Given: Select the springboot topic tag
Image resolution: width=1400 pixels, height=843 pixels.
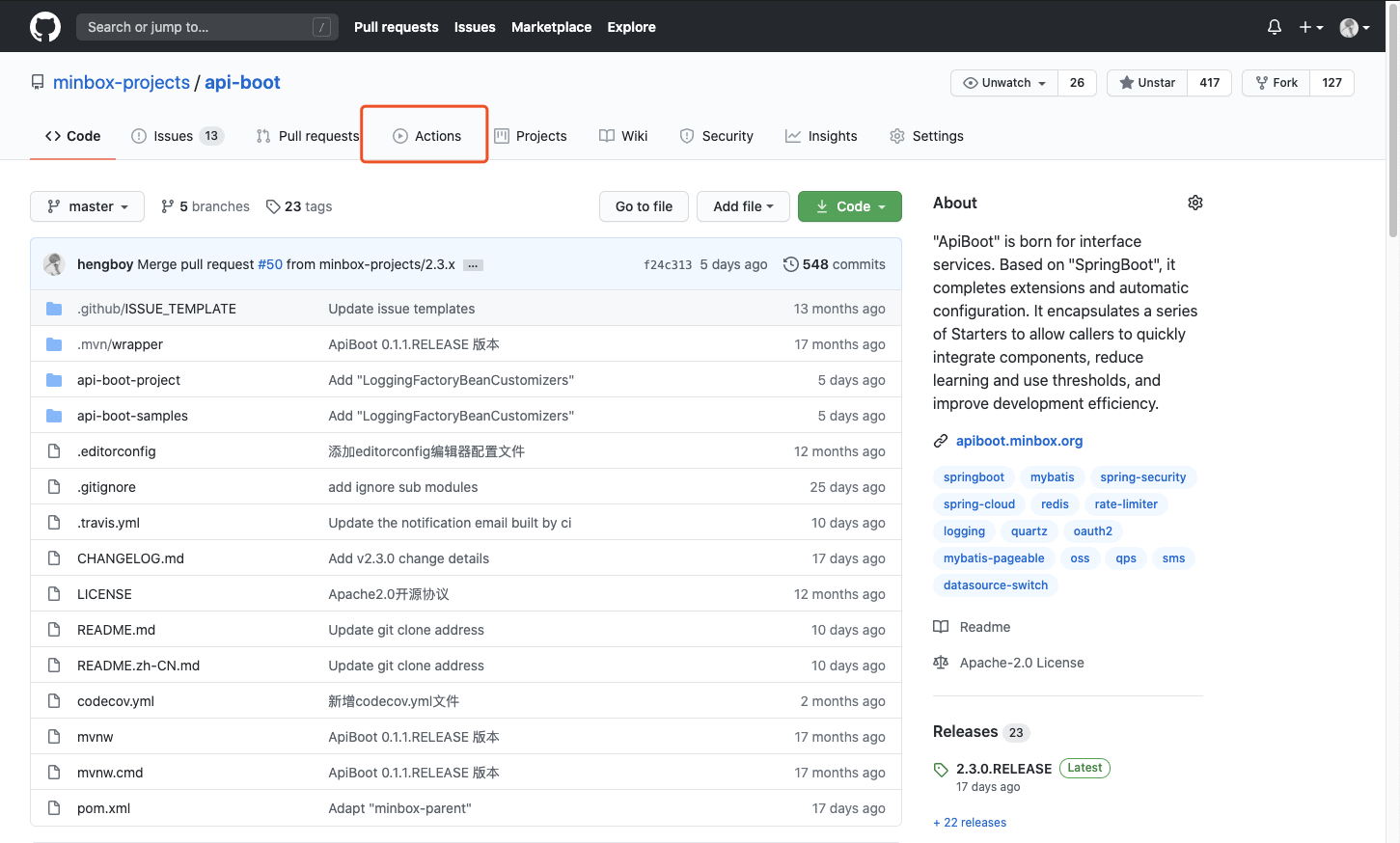Looking at the screenshot, I should 974,477.
